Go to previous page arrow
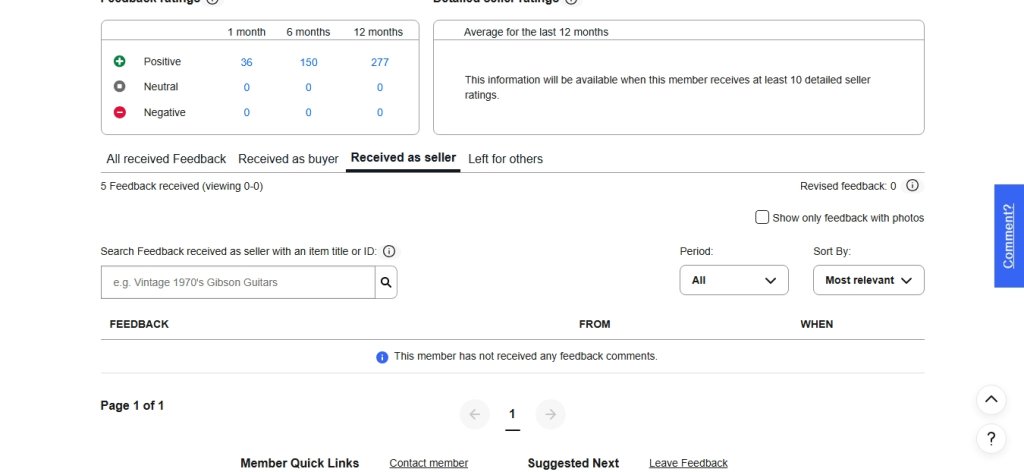Screen dimensions: 1024x472 (x=474, y=414)
